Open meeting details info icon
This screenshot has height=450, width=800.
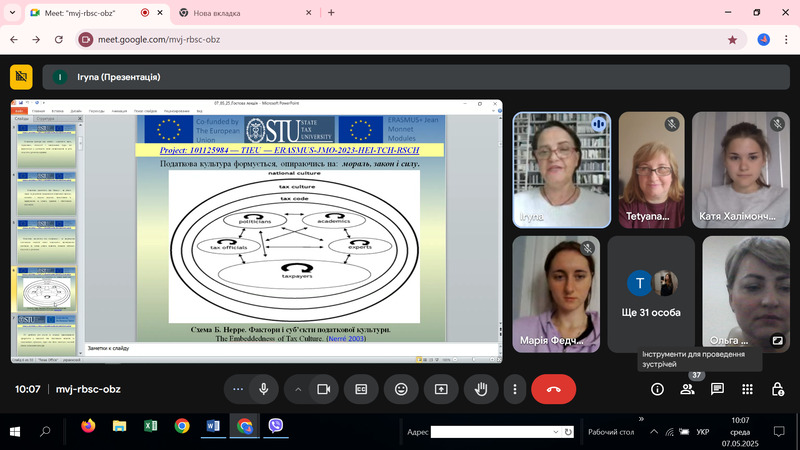pyautogui.click(x=657, y=389)
